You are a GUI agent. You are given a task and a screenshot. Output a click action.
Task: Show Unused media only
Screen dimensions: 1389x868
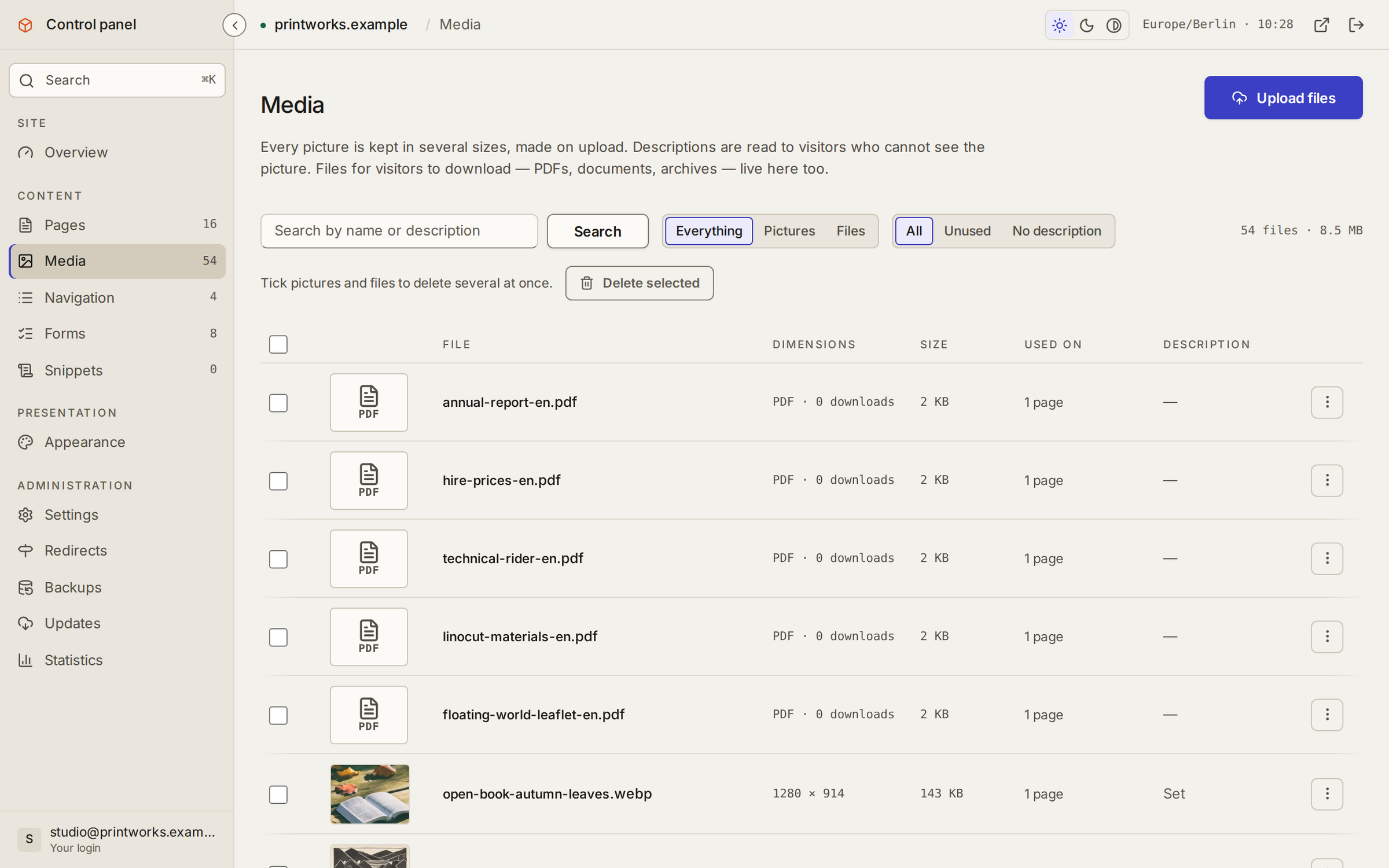[x=967, y=231]
